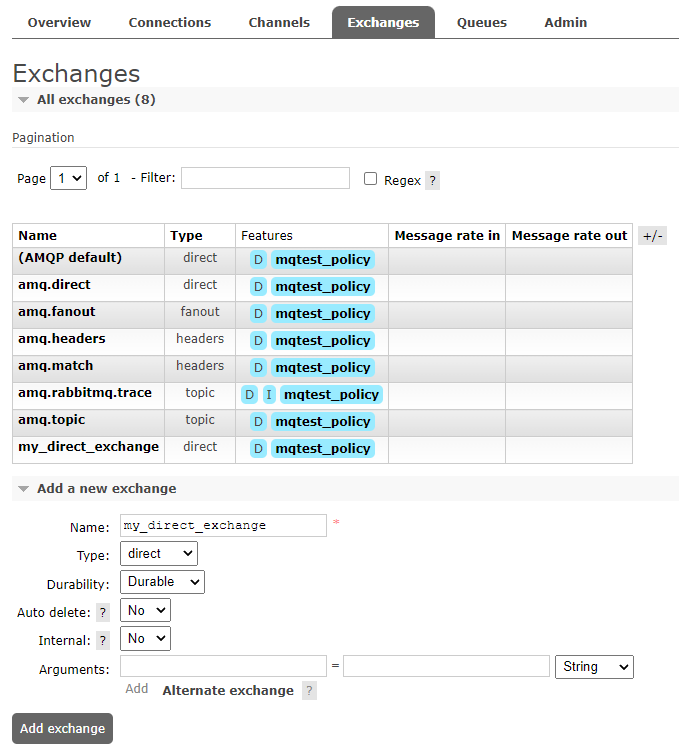The height and width of the screenshot is (745, 679).
Task: Open the exchange Type dropdown
Action: pos(158,554)
